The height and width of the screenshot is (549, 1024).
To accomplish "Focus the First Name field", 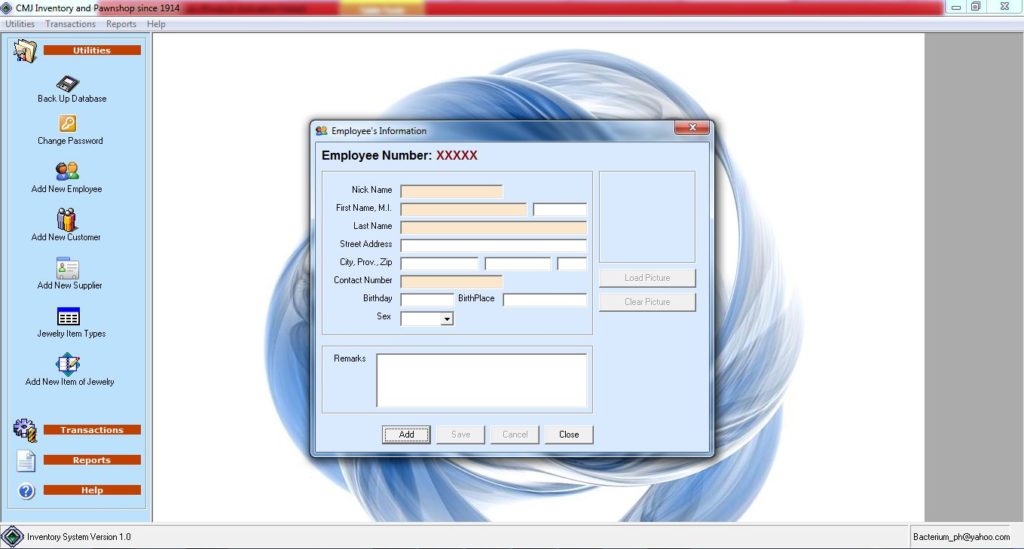I will 464,209.
